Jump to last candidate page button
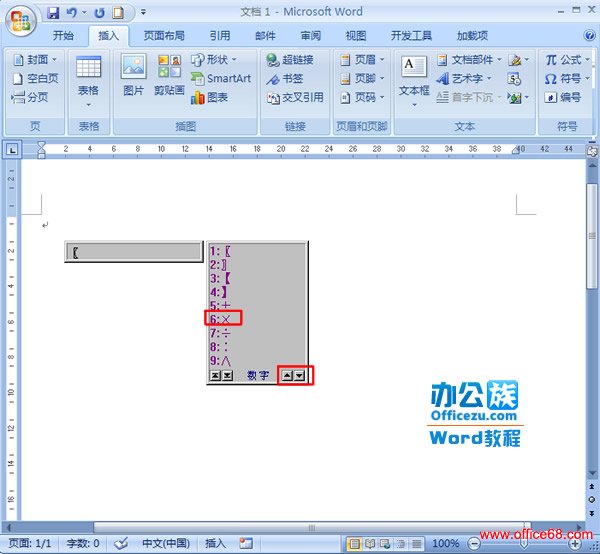This screenshot has width=600, height=554. 227,376
